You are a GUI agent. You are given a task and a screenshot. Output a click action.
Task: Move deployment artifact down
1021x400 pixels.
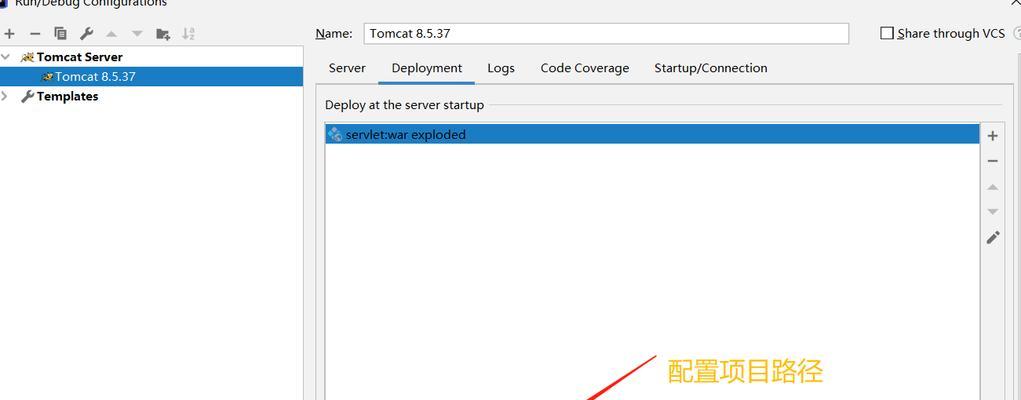[992, 212]
